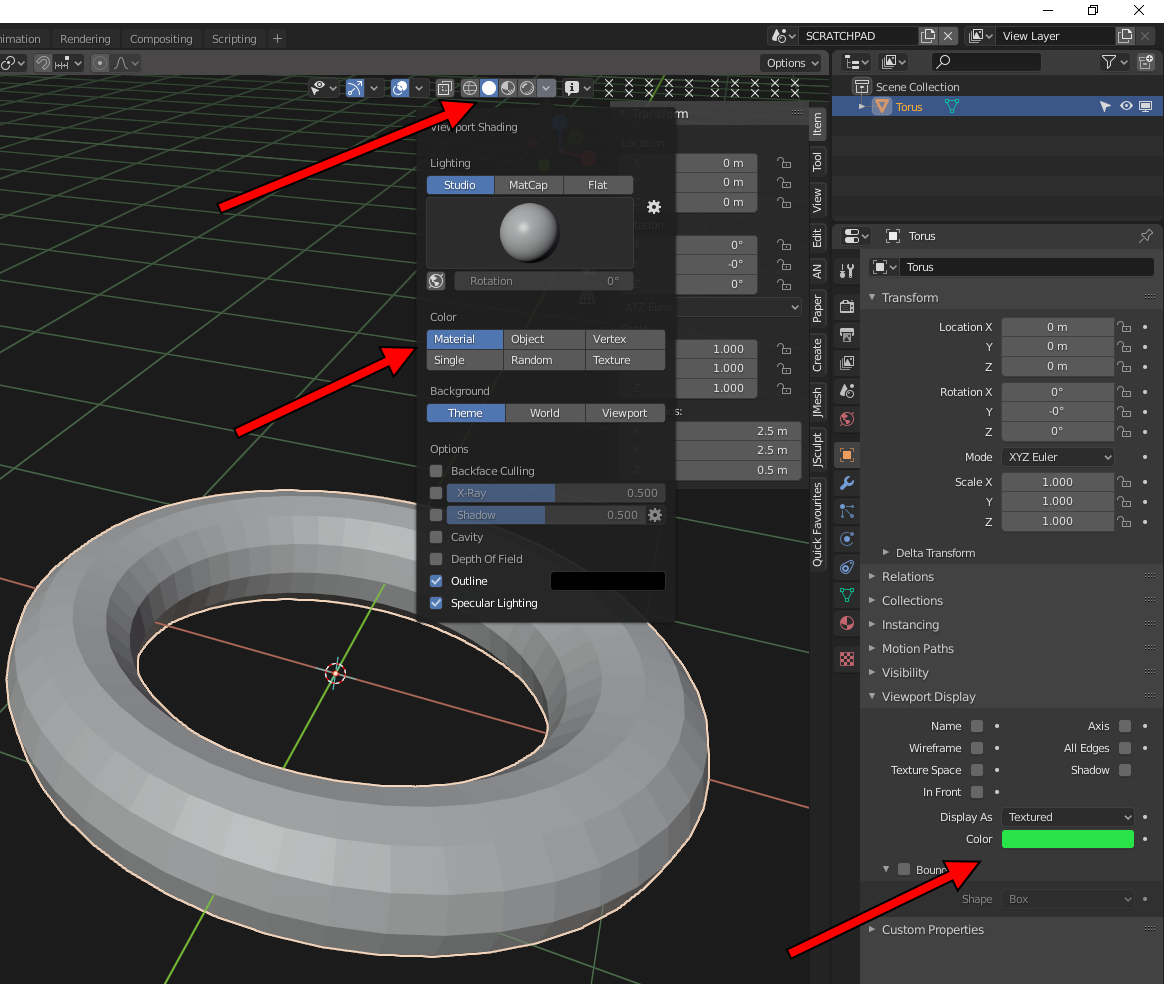Select Flat lighting mode
Image resolution: width=1164 pixels, height=984 pixels.
click(x=598, y=185)
